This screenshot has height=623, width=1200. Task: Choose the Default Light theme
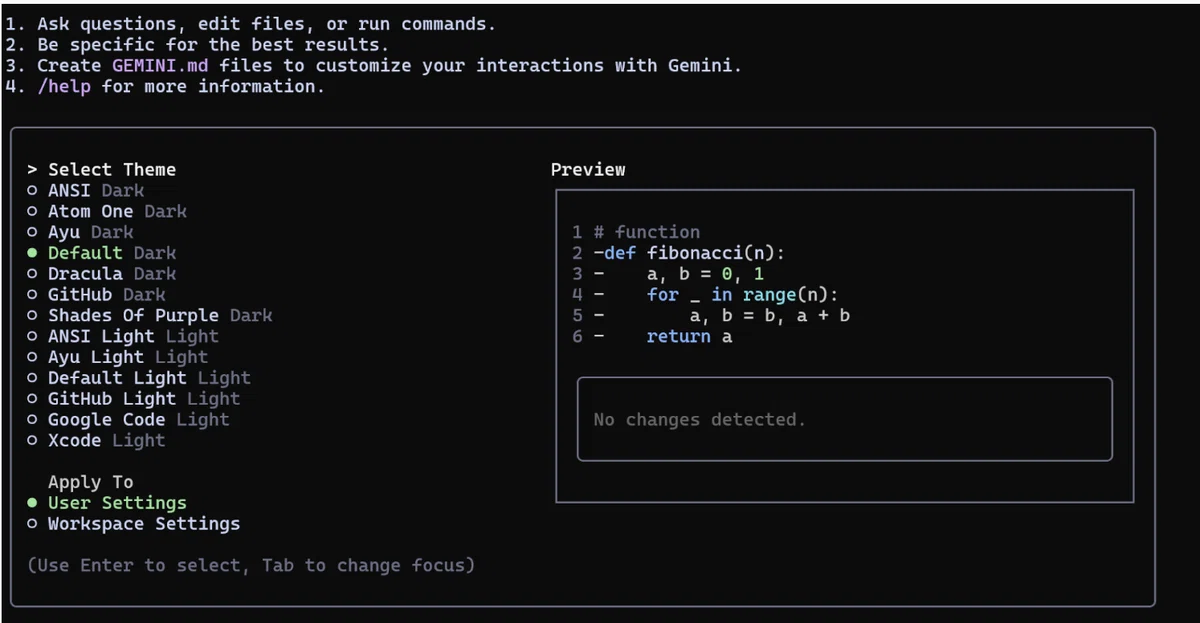pos(139,378)
